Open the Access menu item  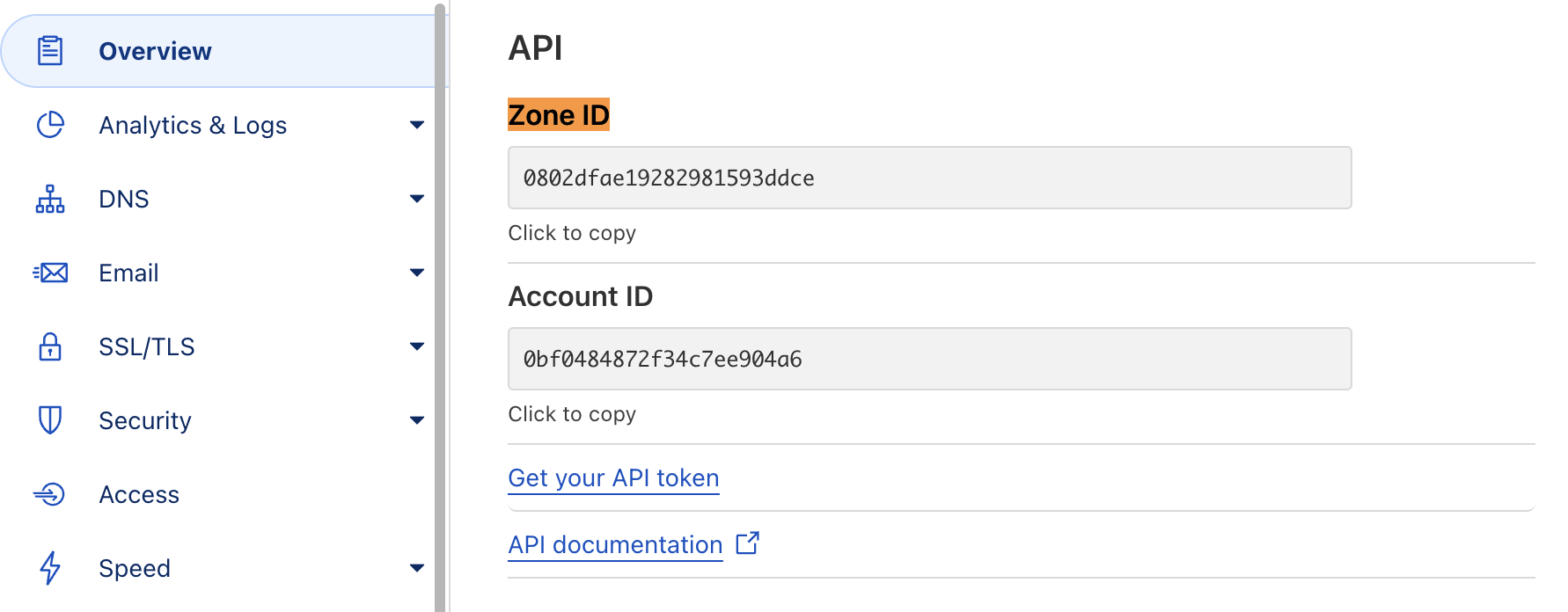click(x=220, y=494)
